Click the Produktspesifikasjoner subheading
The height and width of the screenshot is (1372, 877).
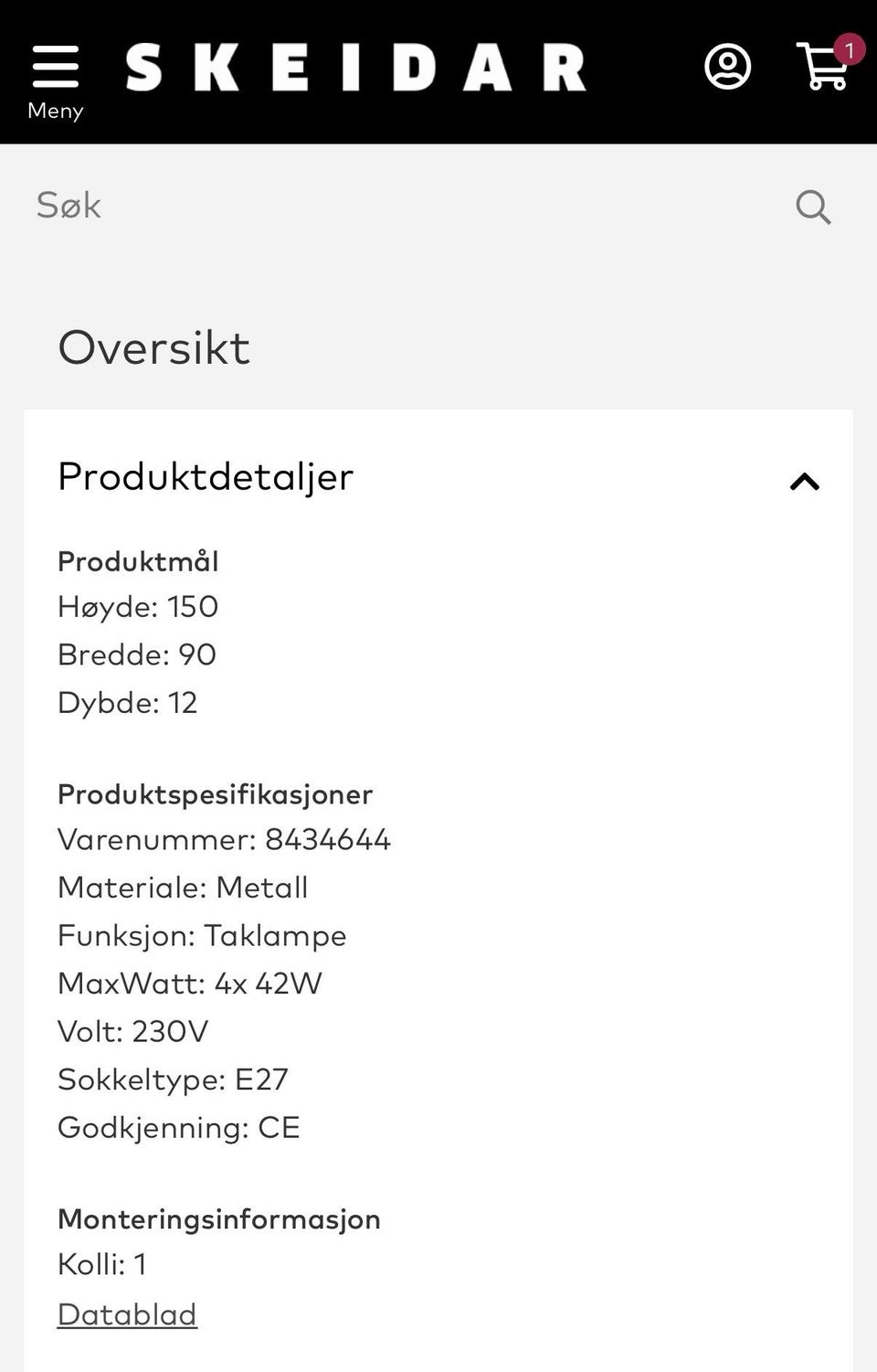[215, 794]
